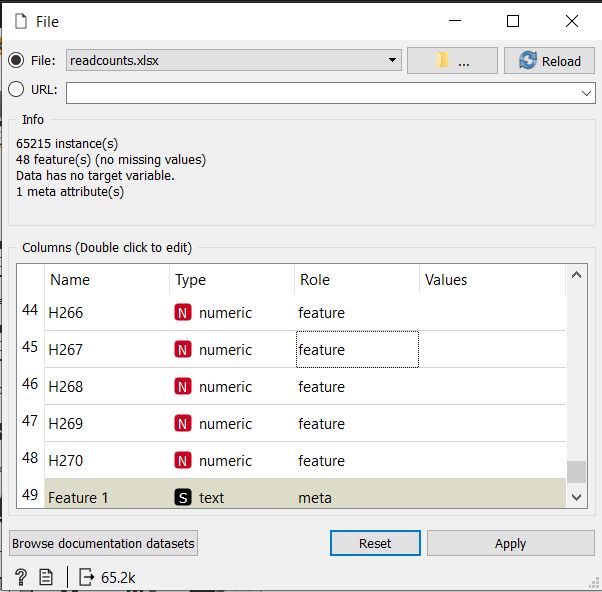Viewport: 602px width, 592px height.
Task: Open the readcounts.xlsx file dropdown
Action: 234,60
